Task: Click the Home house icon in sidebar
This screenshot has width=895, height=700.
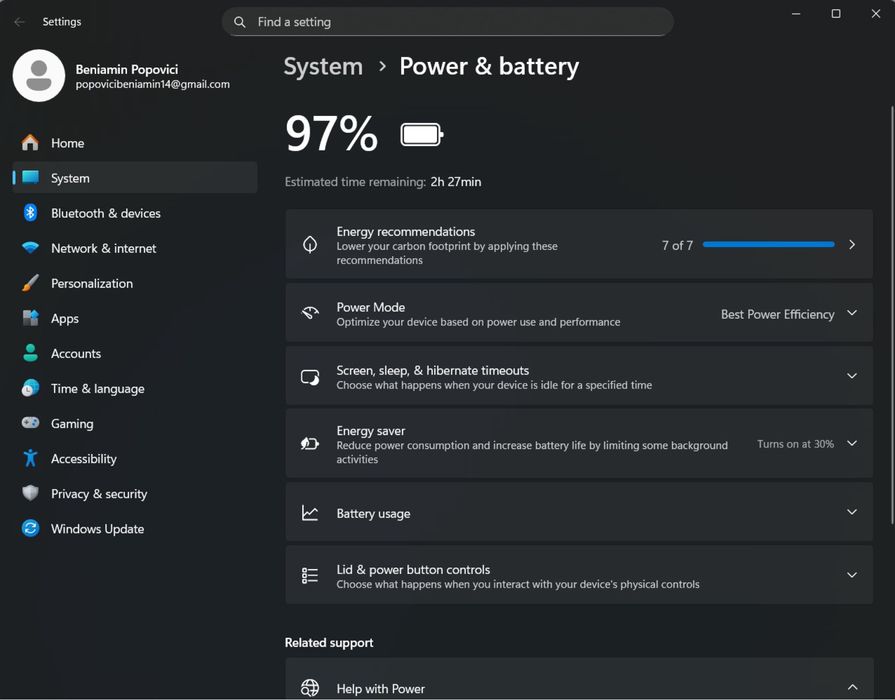Action: pyautogui.click(x=30, y=142)
